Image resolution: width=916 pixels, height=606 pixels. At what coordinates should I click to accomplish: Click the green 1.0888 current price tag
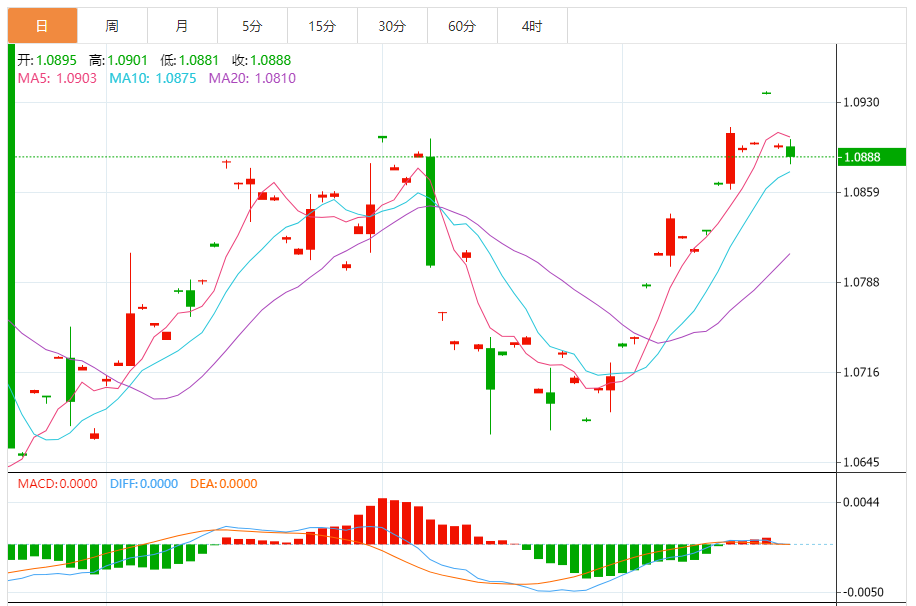872,157
